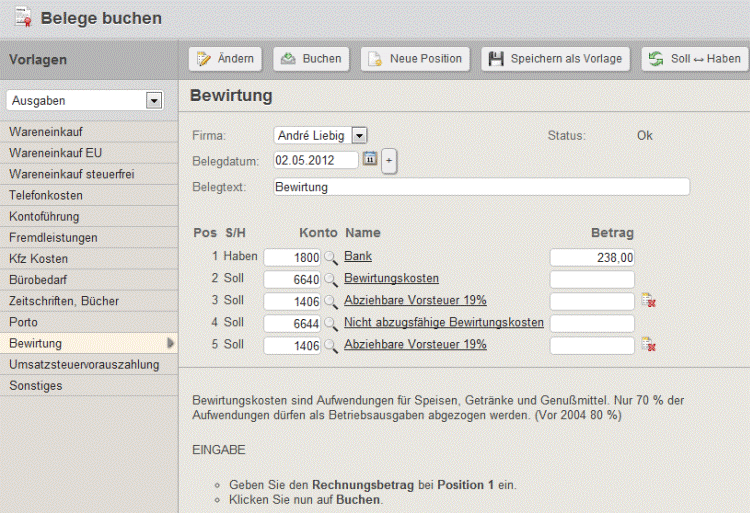Viewport: 750px width, 513px height.
Task: Click the Ändern button
Action: pos(225,59)
